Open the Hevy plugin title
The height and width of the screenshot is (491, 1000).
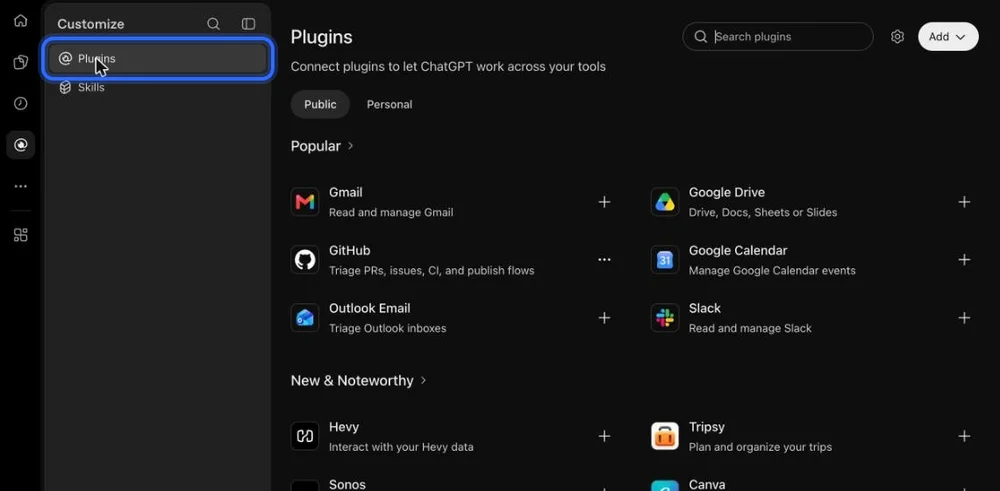click(344, 427)
